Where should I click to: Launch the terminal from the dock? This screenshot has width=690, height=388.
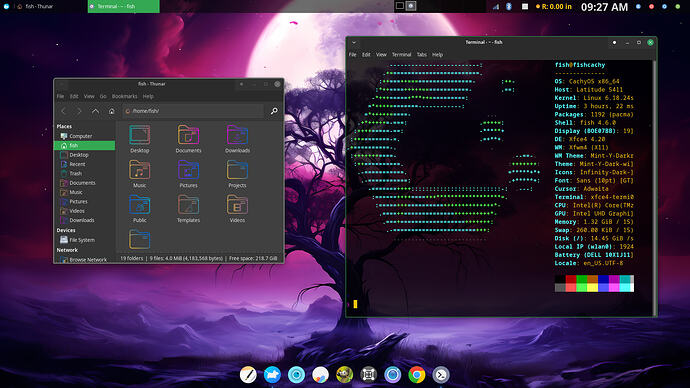[x=441, y=375]
